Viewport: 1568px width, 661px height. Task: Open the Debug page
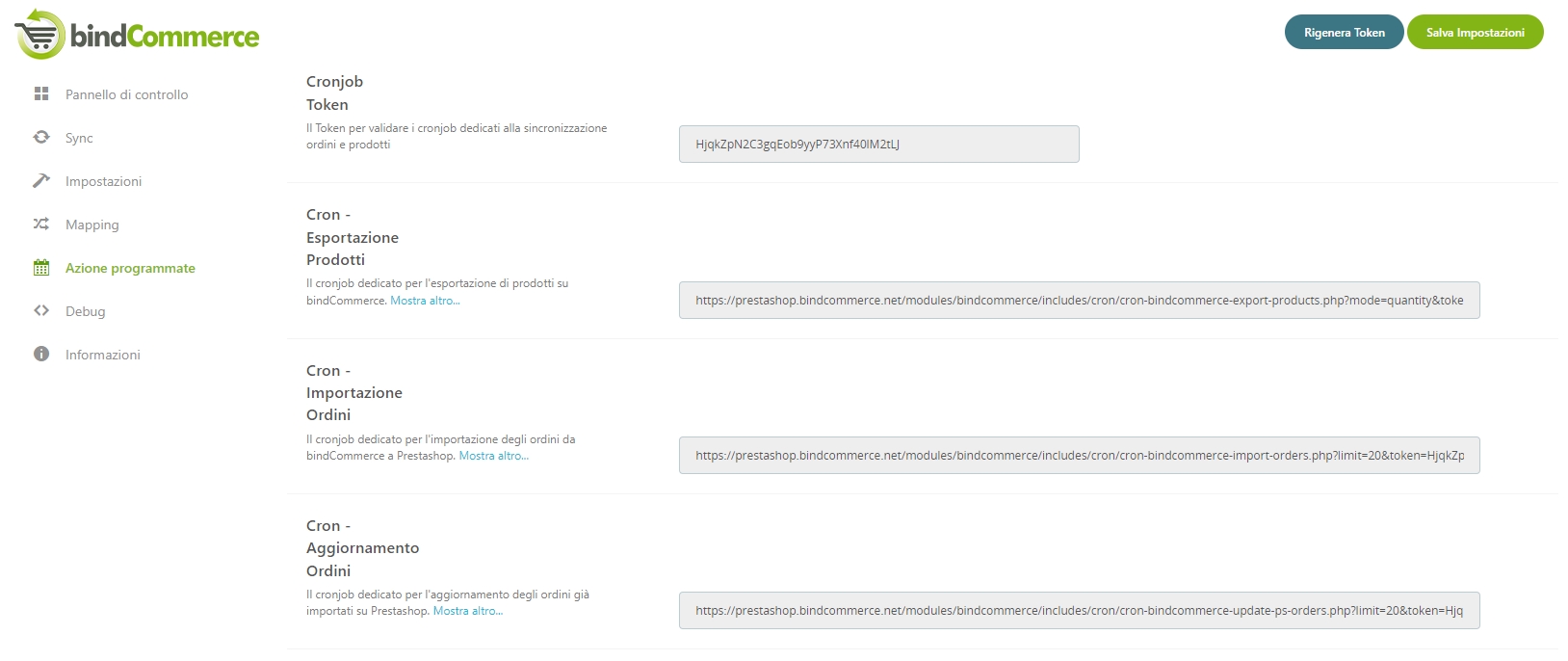(x=85, y=311)
